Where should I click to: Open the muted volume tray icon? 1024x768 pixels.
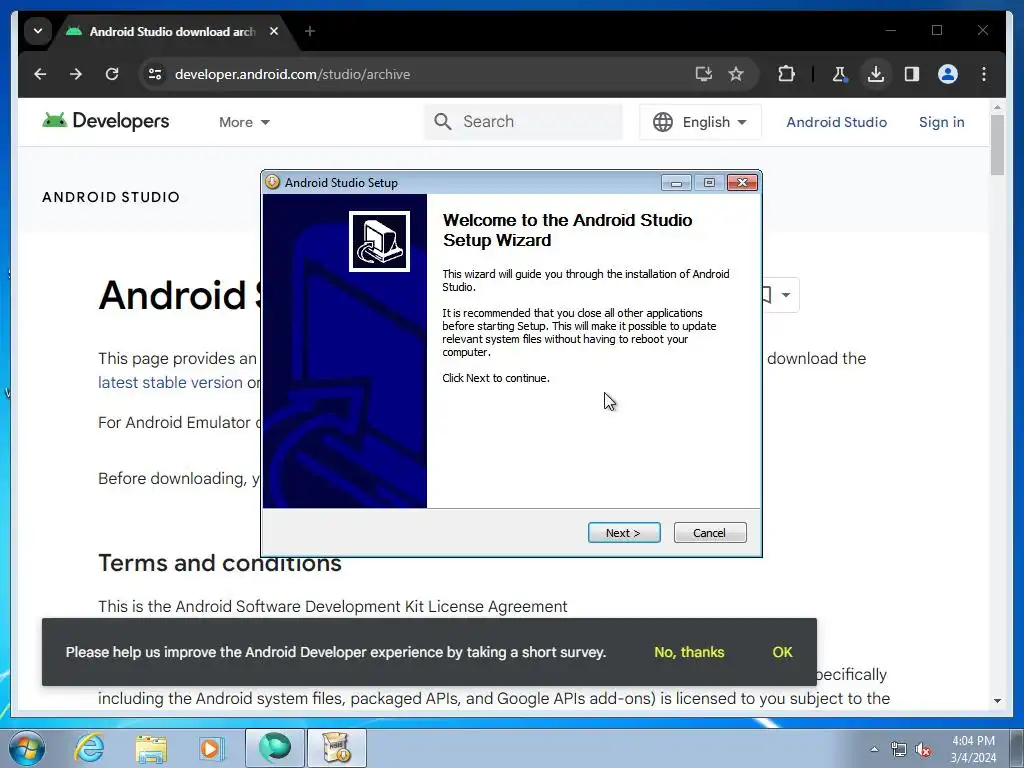(x=923, y=750)
